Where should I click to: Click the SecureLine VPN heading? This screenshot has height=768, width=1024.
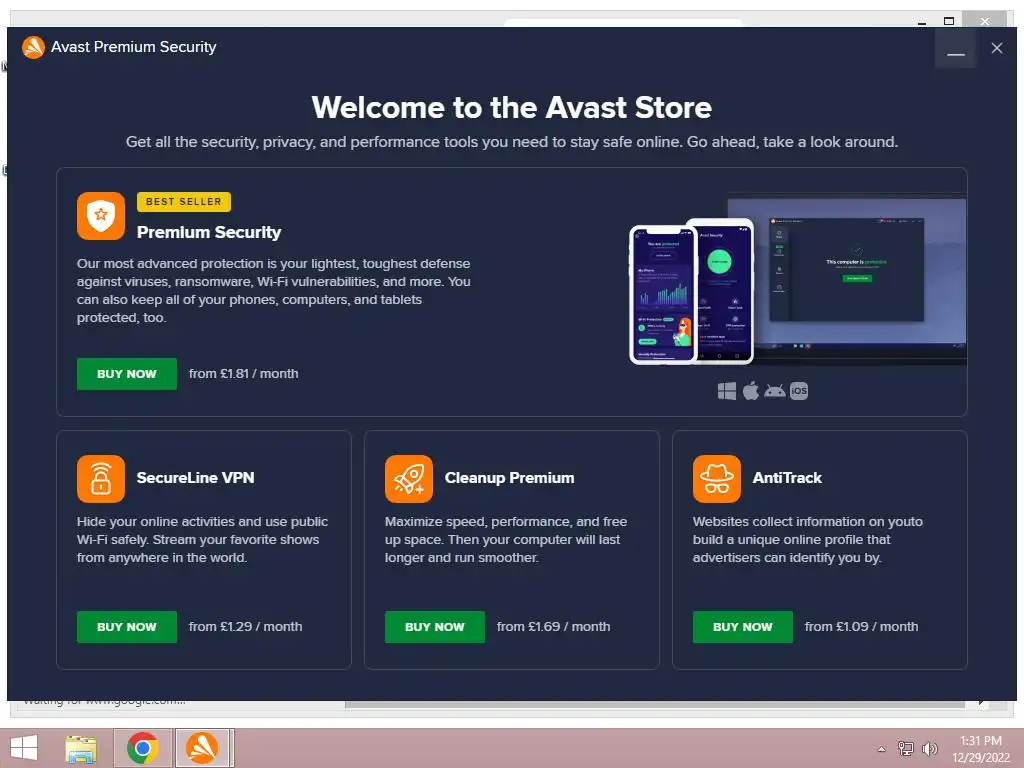(x=195, y=478)
